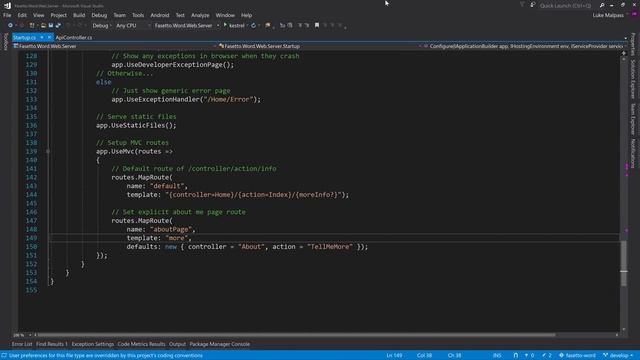Open the Notifications side tab
This screenshot has height=360, width=640.
(633, 153)
